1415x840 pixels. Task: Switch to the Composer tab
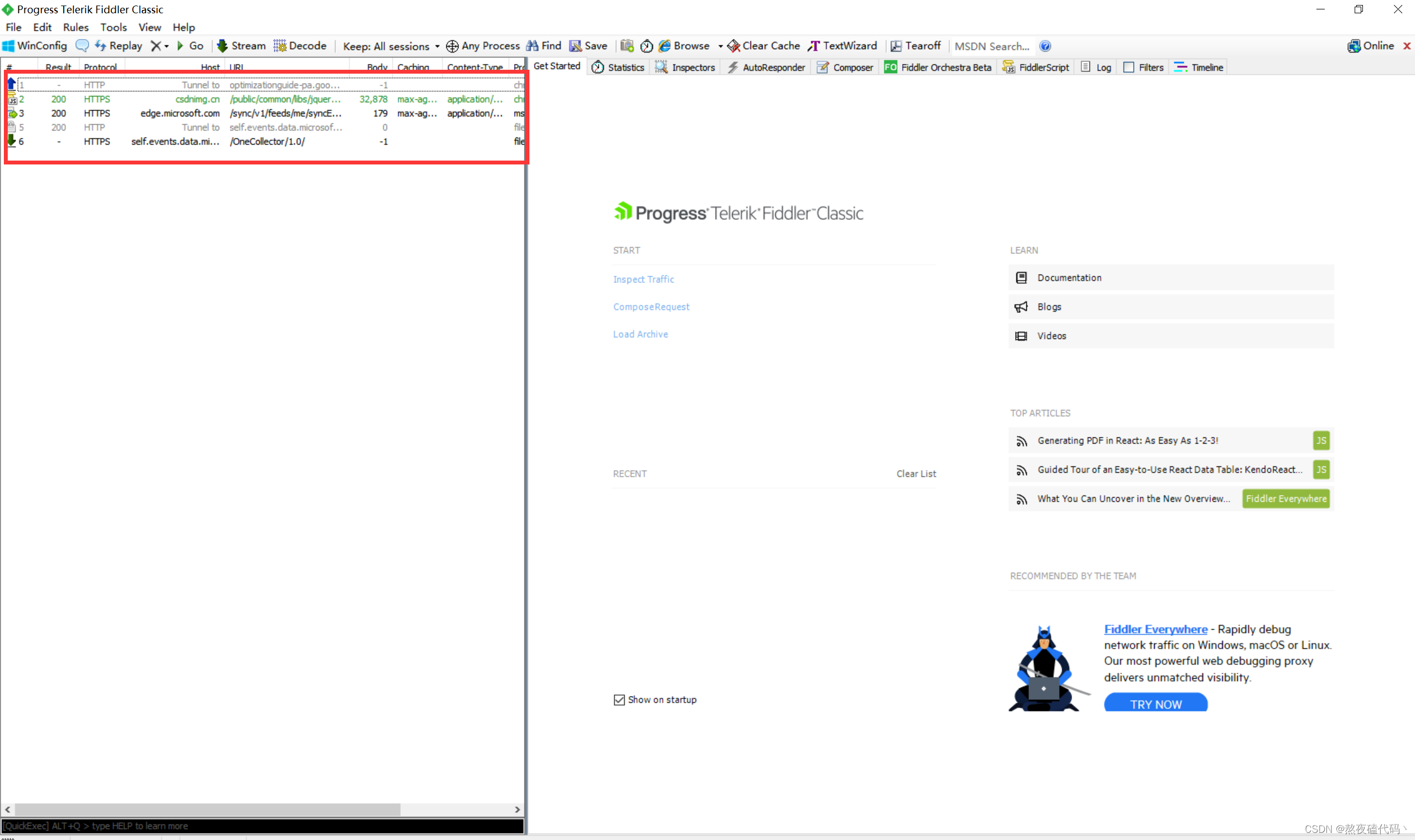point(845,68)
